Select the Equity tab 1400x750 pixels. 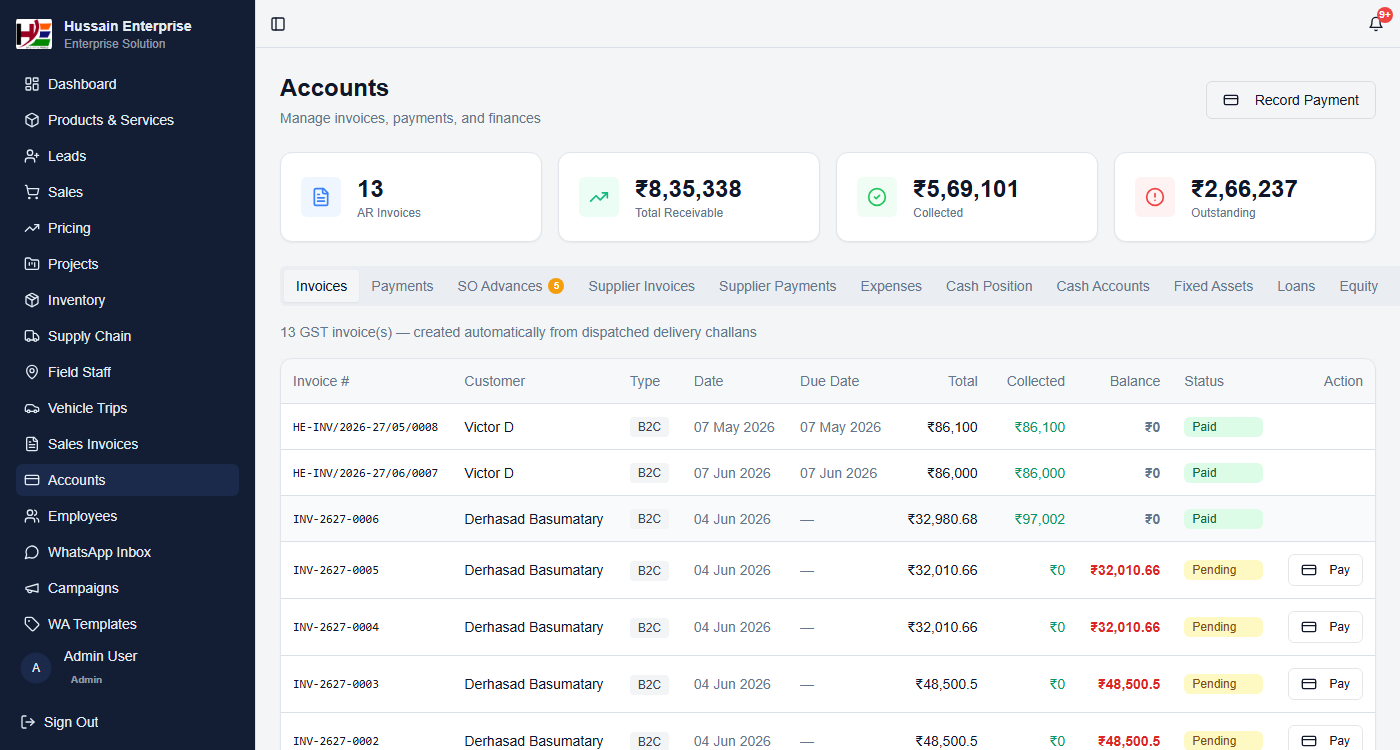click(x=1358, y=286)
